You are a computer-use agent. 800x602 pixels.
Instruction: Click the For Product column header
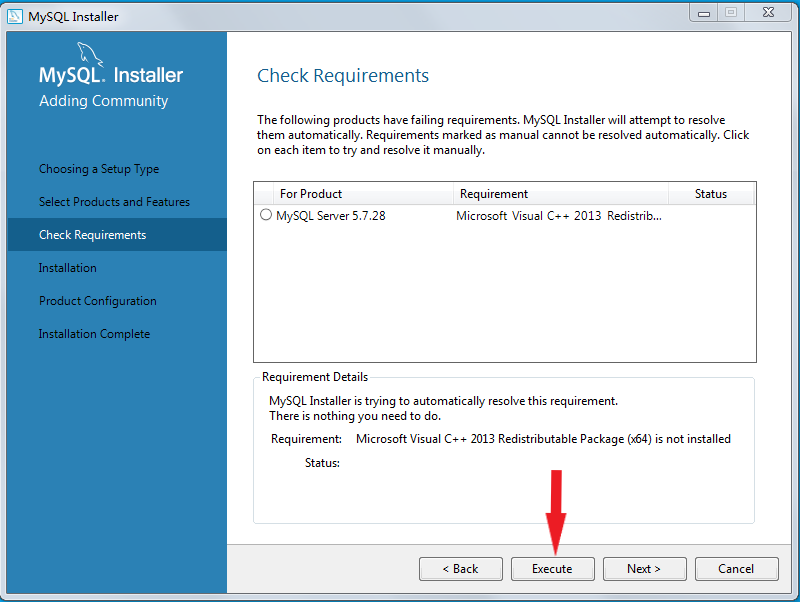point(363,194)
